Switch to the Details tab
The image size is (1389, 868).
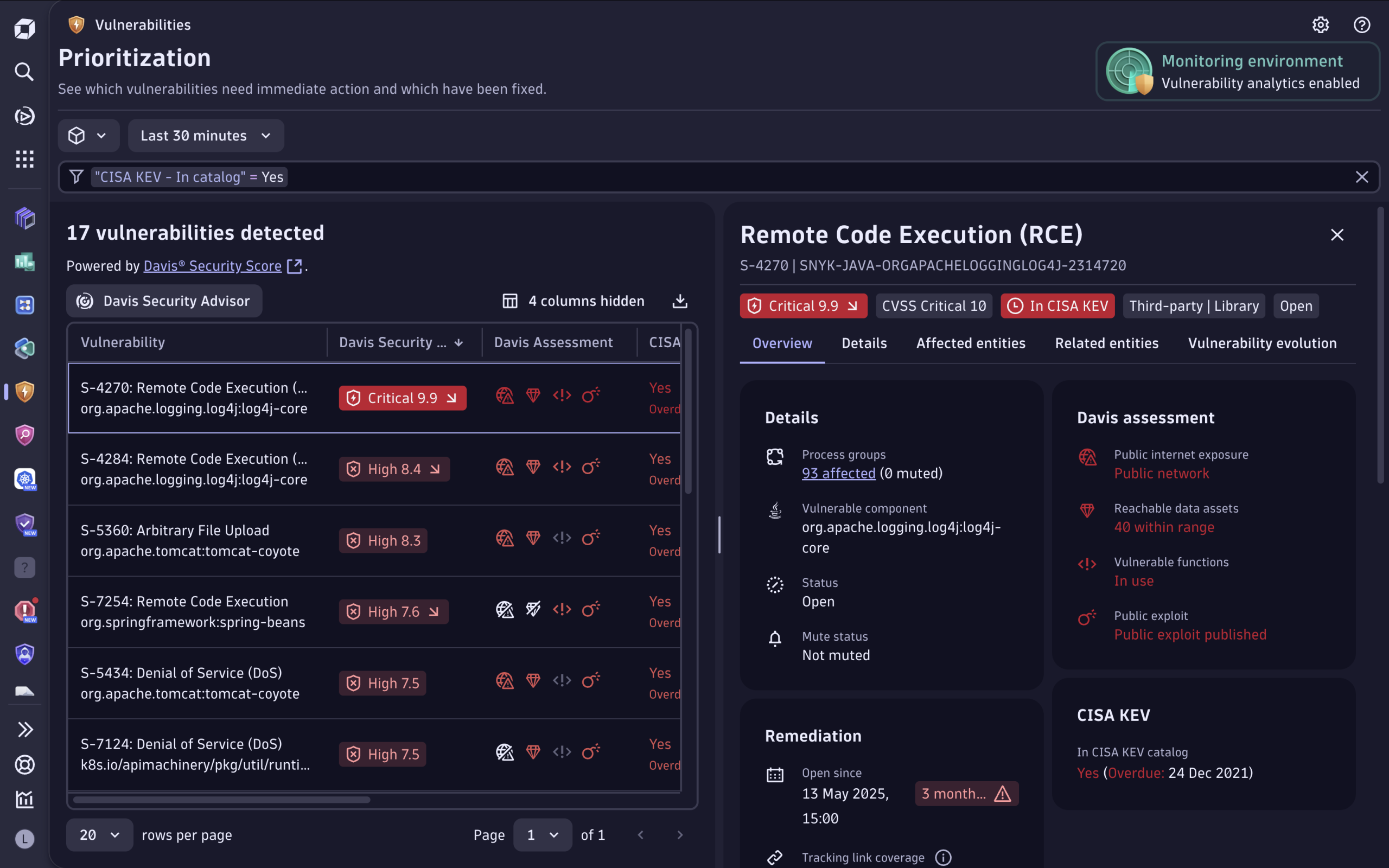pos(864,343)
